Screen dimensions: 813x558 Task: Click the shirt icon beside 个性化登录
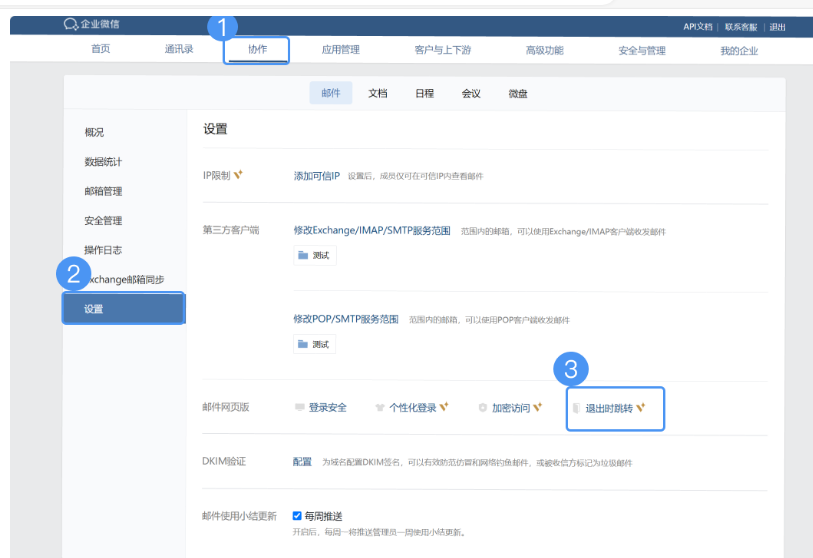pyautogui.click(x=379, y=408)
